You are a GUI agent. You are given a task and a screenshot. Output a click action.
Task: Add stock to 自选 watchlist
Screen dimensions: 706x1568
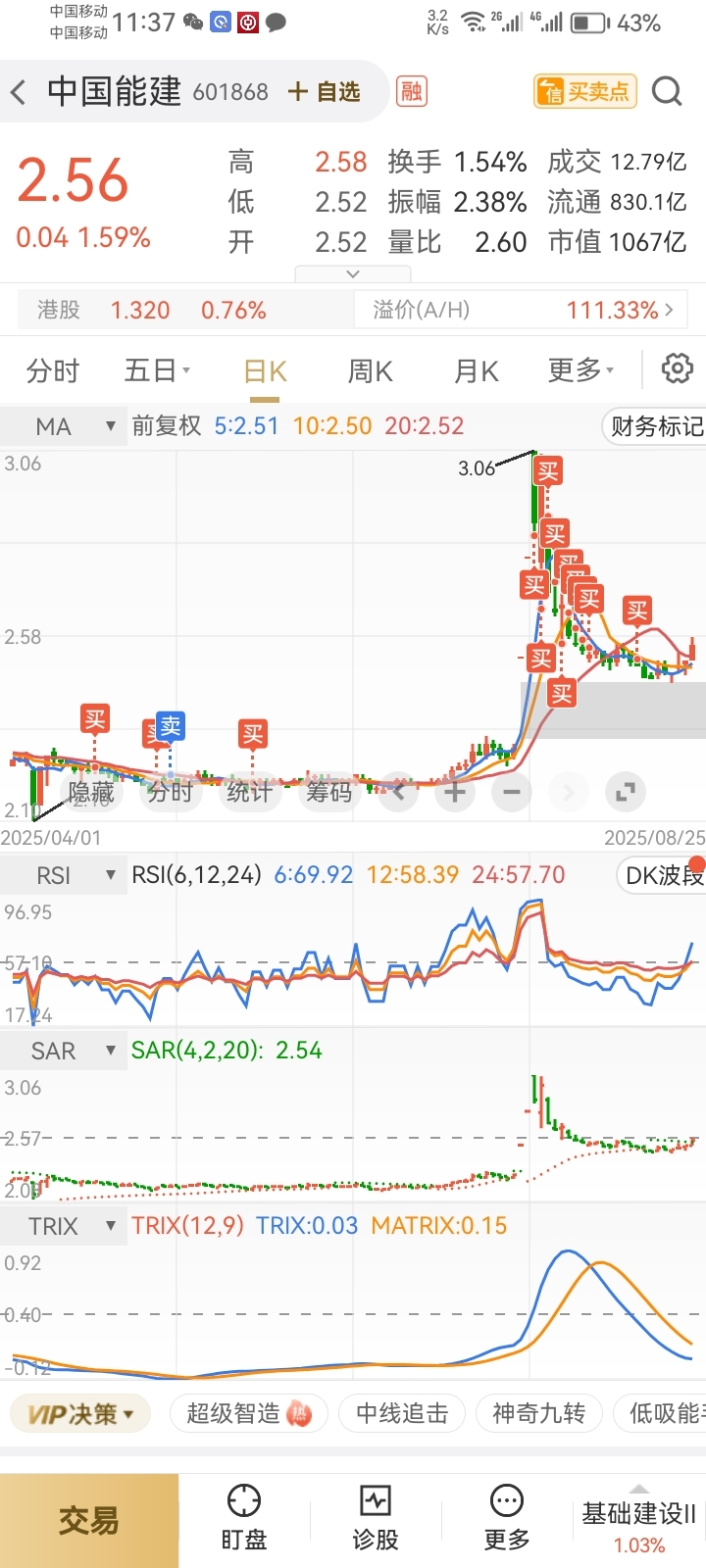point(325,92)
